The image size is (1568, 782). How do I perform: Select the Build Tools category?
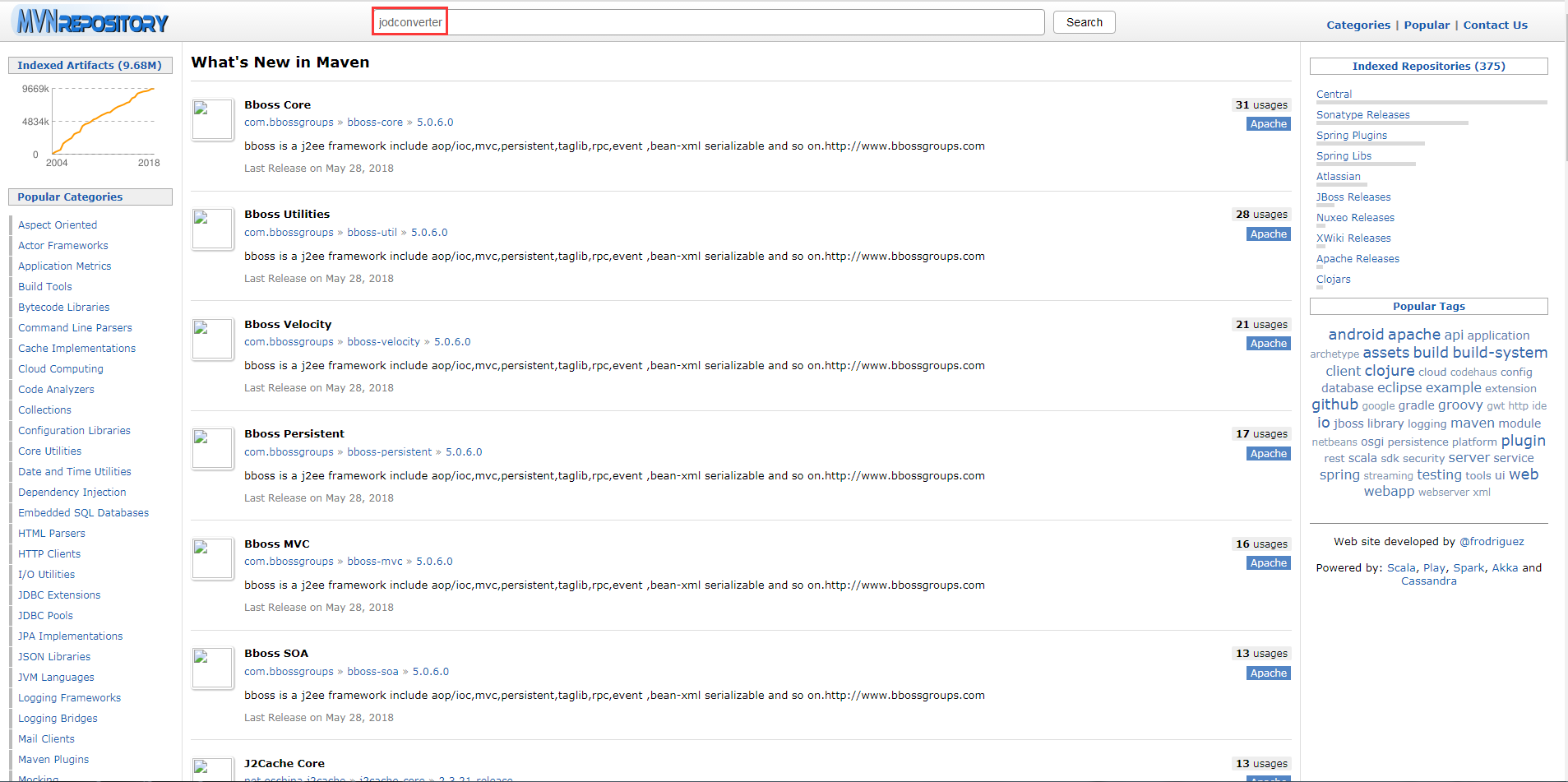tap(45, 286)
